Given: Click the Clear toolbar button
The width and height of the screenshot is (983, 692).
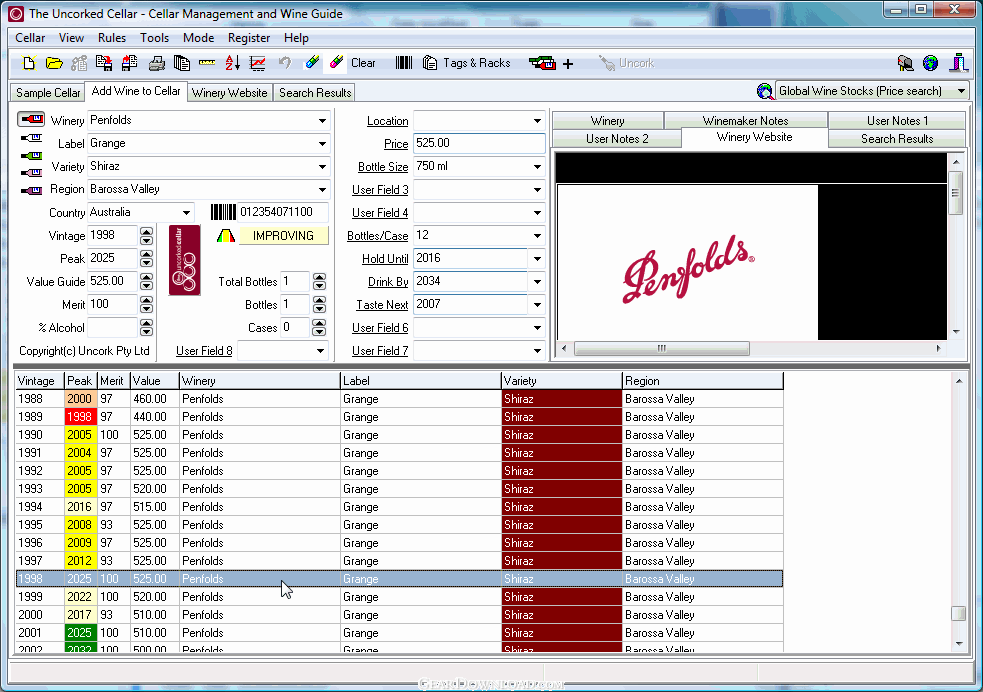Looking at the screenshot, I should click(363, 63).
